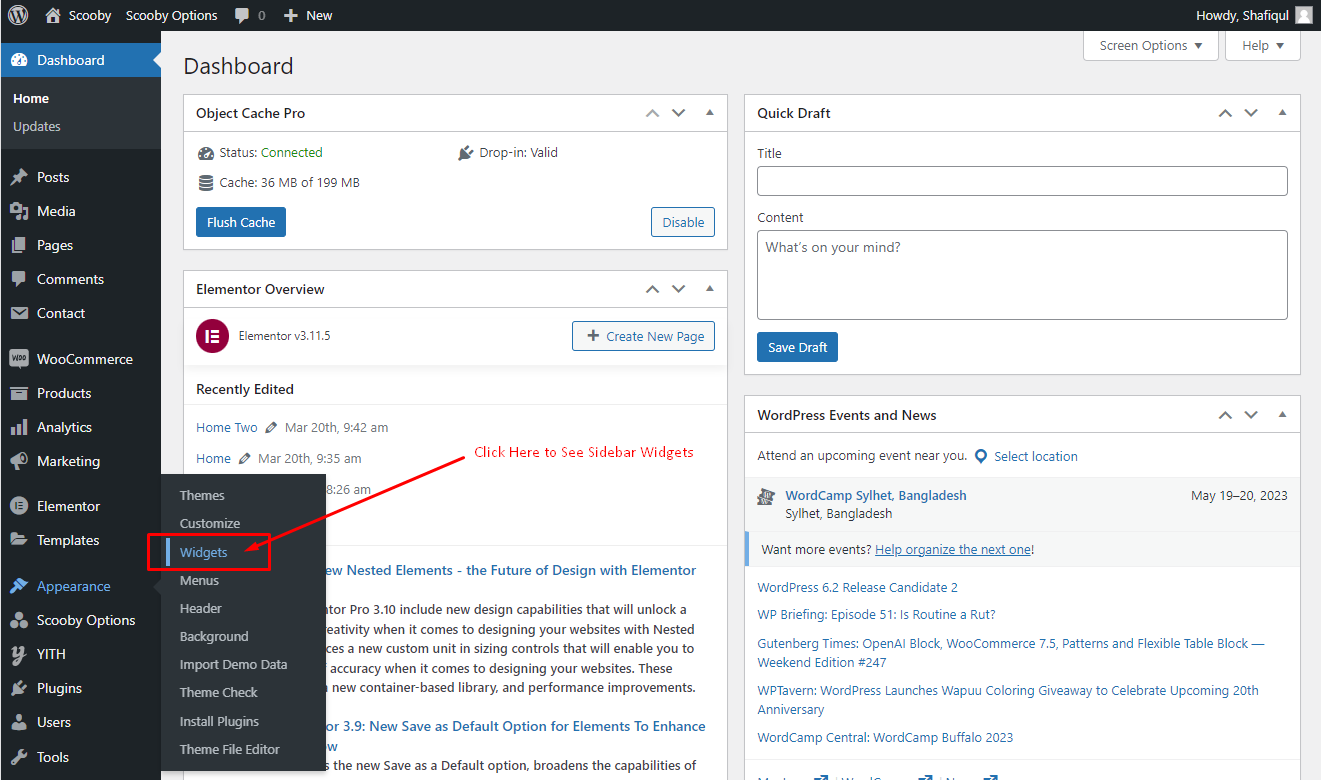Click the Users person icon

tap(19, 722)
